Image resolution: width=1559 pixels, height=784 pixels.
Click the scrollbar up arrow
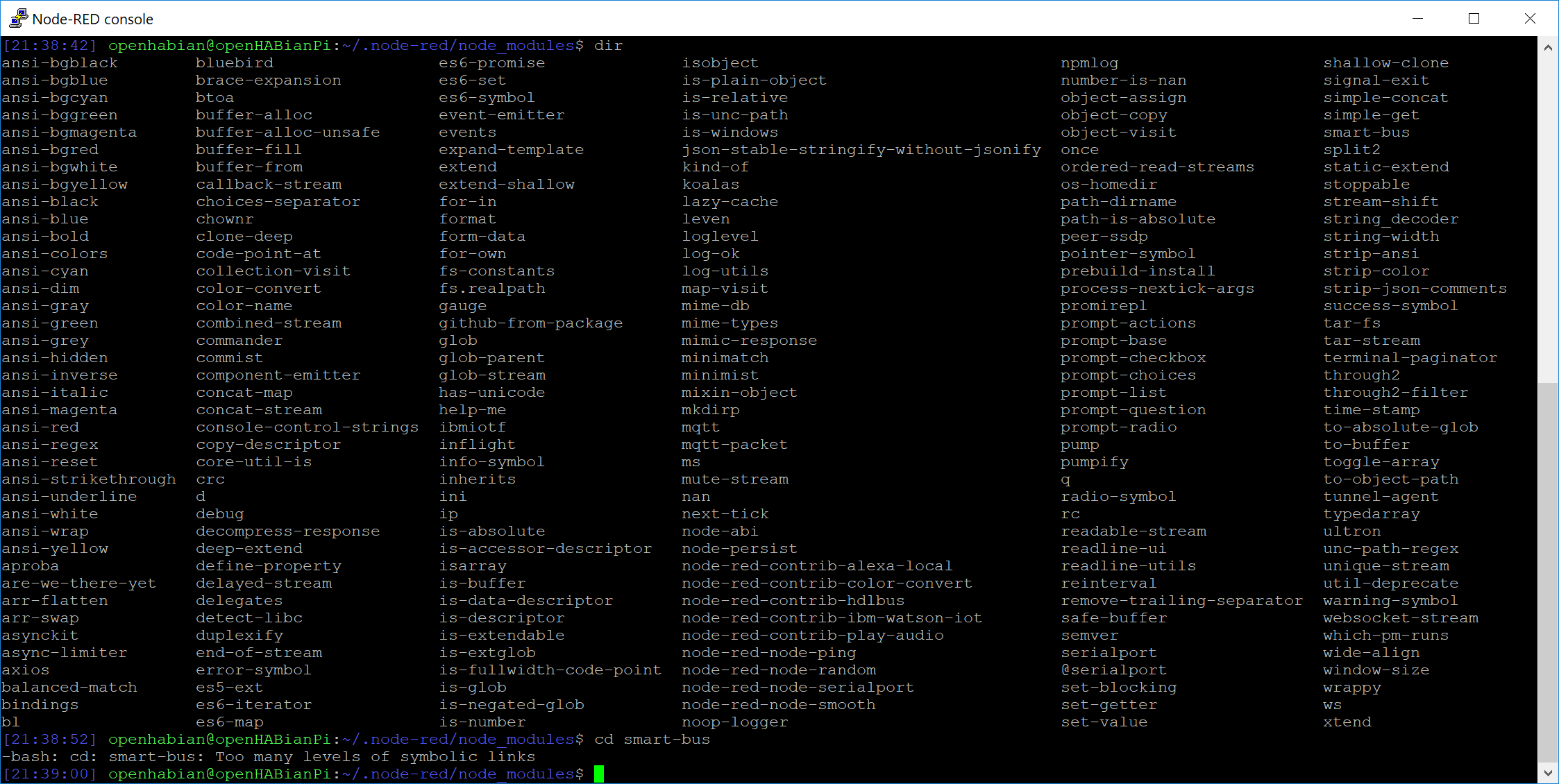point(1549,47)
